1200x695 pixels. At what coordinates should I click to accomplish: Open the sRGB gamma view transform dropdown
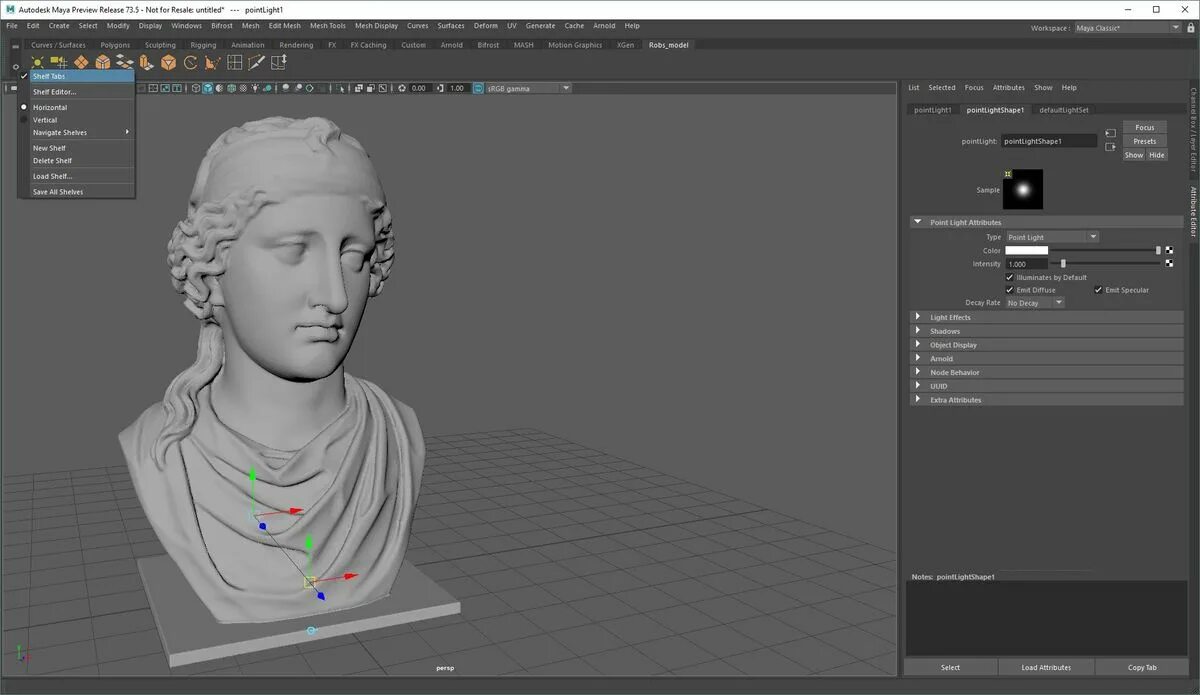[529, 88]
